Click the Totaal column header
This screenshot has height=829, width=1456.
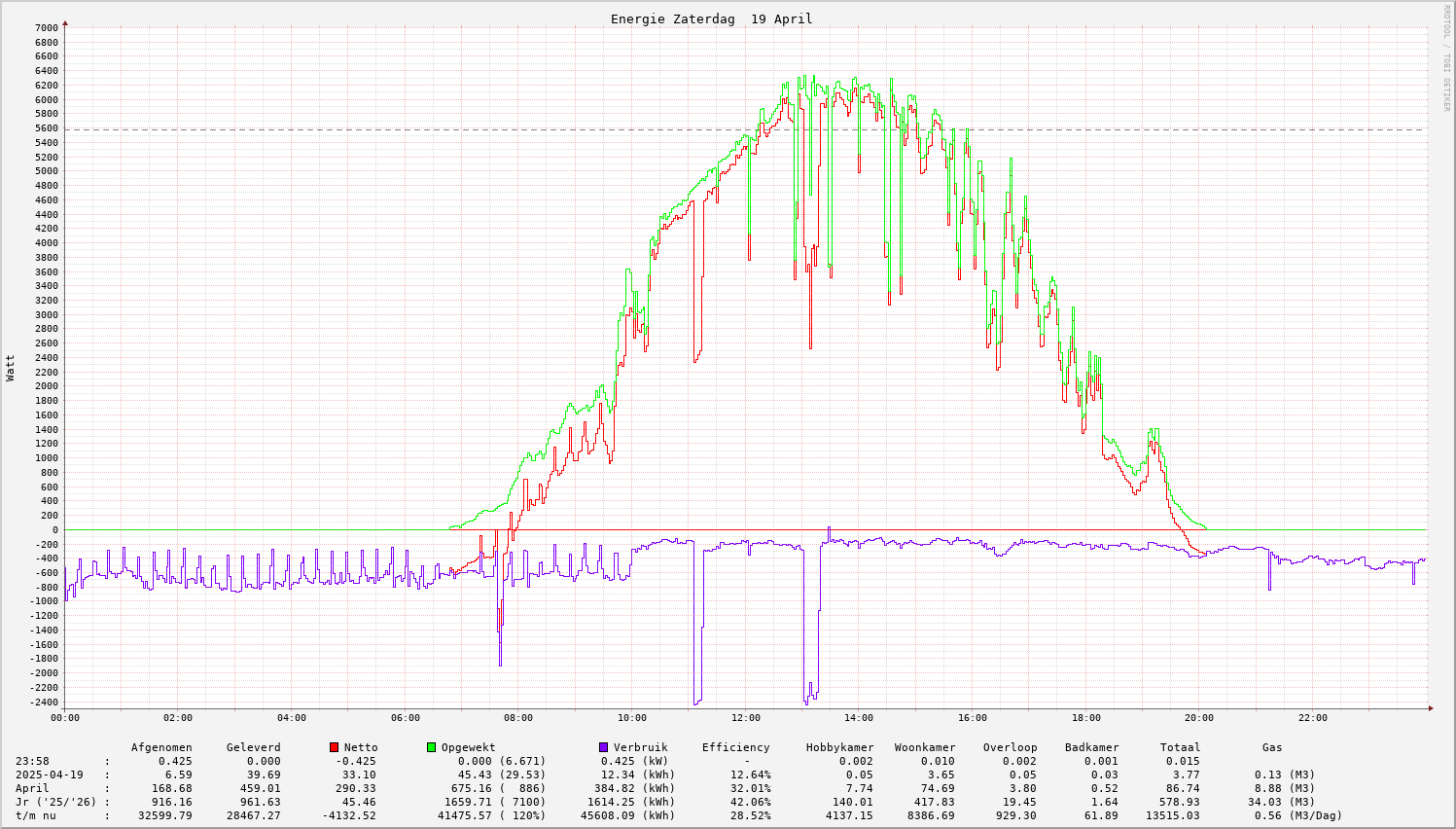[1180, 747]
